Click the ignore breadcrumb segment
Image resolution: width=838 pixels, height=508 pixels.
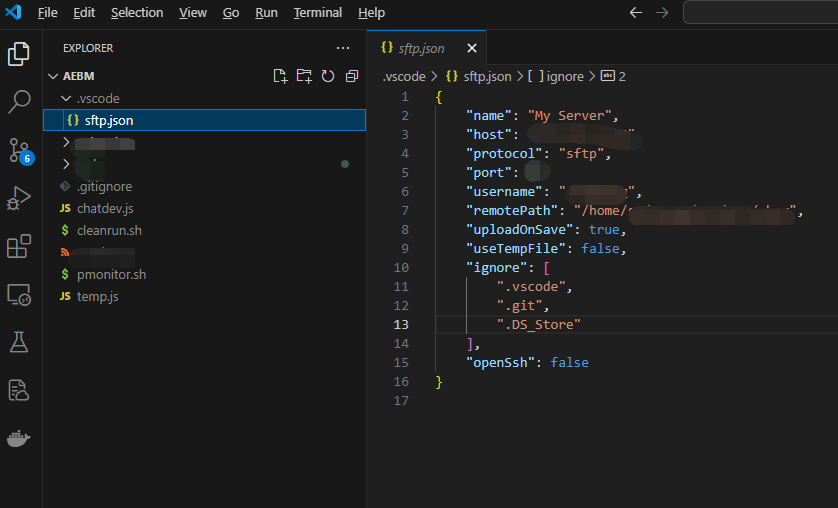pos(564,76)
